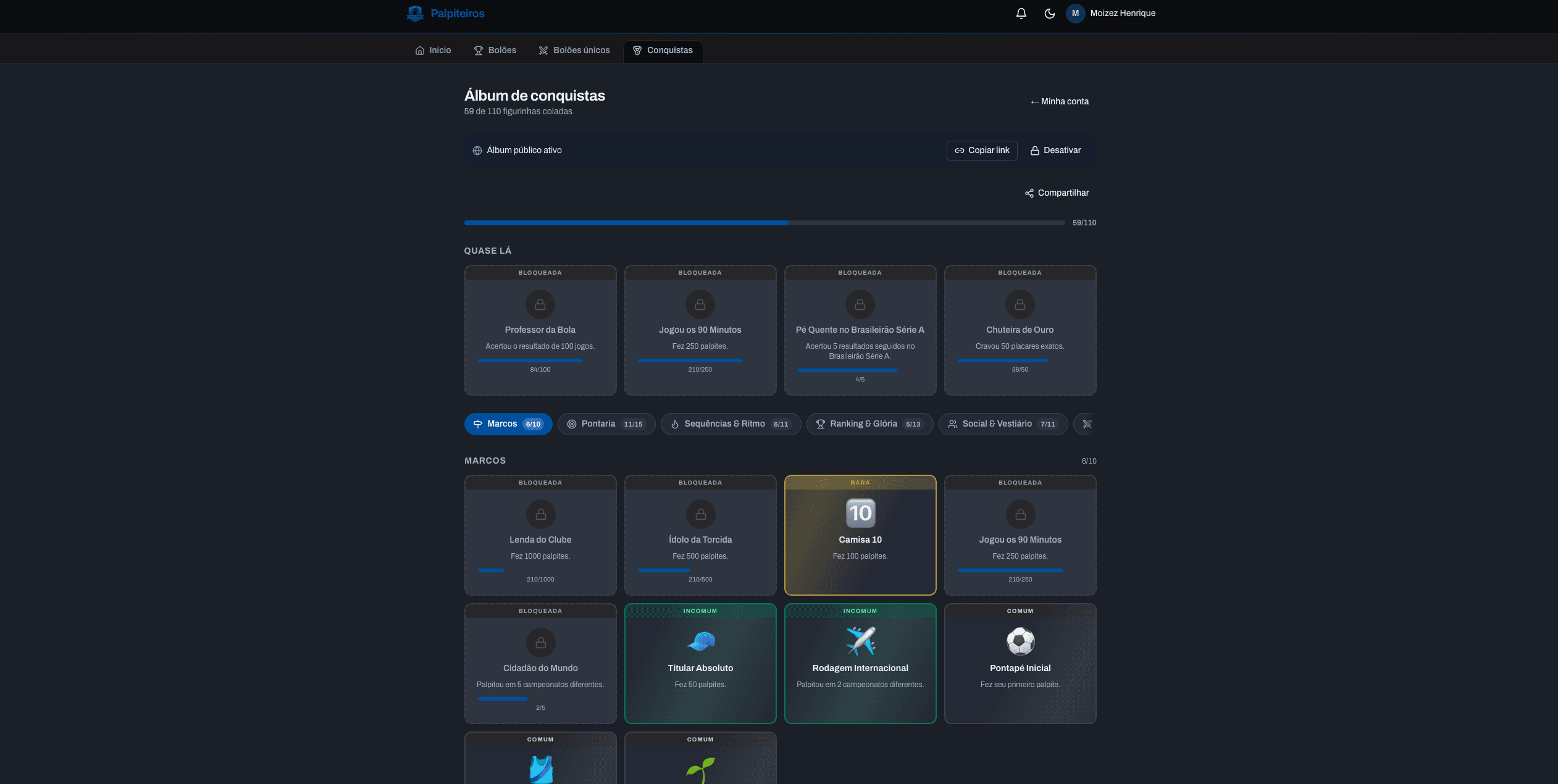Disable the public album with Desativar
This screenshot has width=1558, height=784.
point(1056,151)
